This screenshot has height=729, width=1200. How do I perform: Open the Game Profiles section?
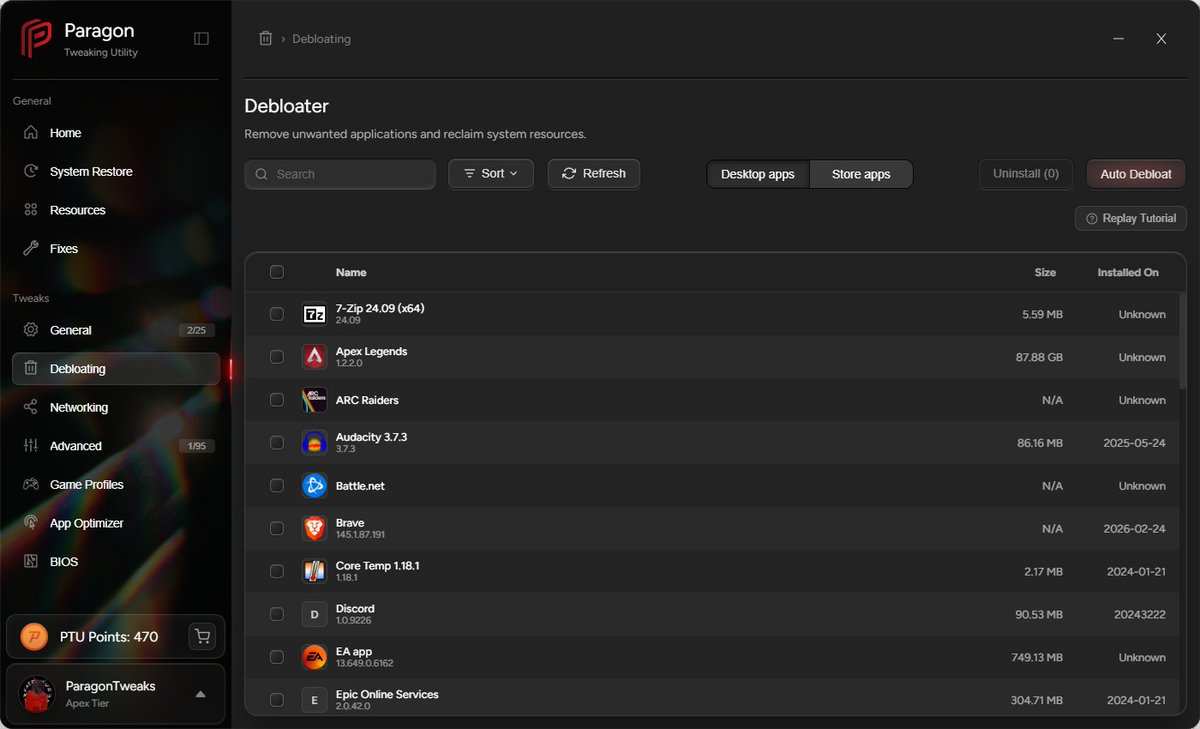pyautogui.click(x=87, y=484)
